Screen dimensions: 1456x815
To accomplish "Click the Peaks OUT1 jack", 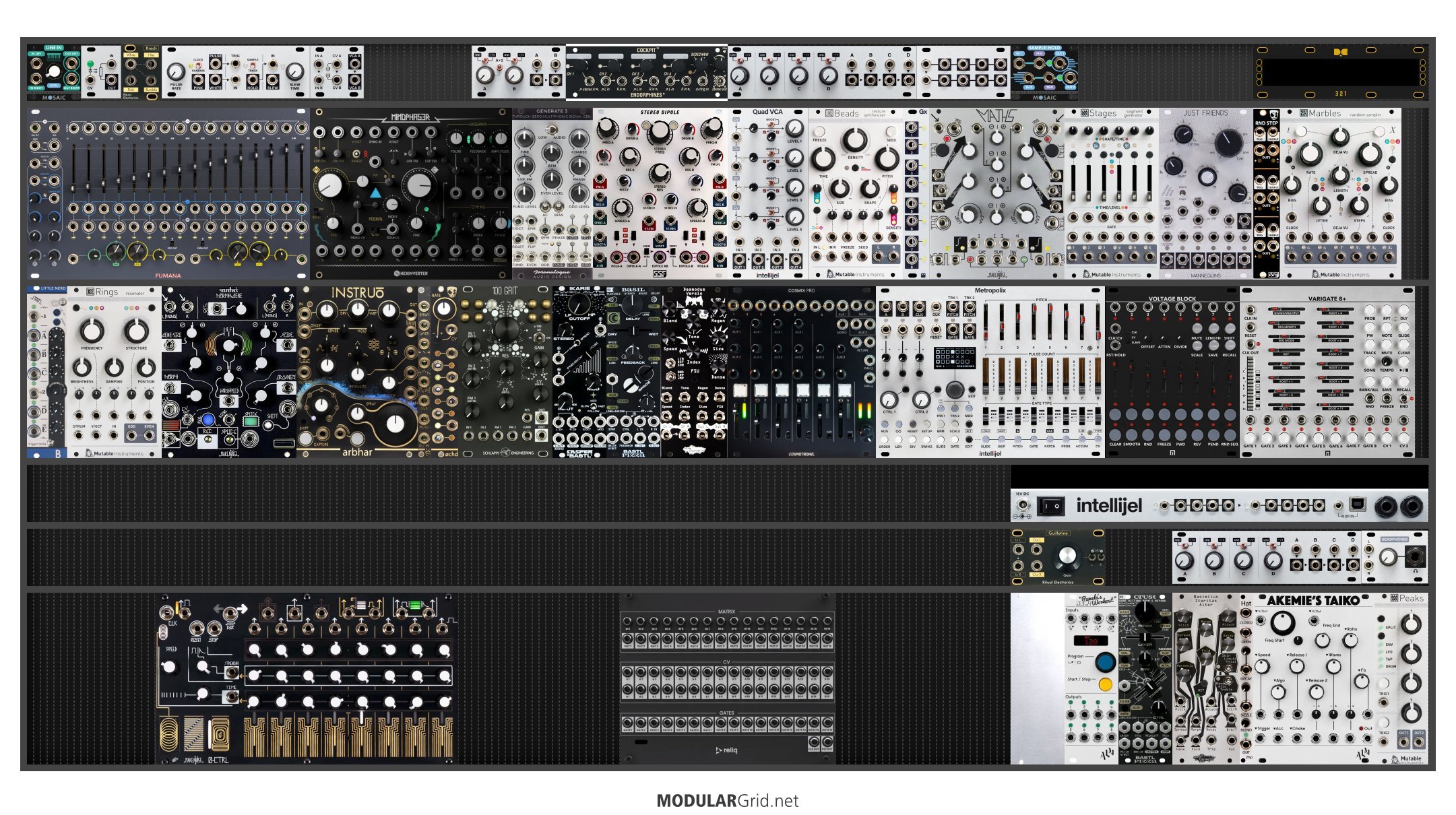I will point(1403,742).
